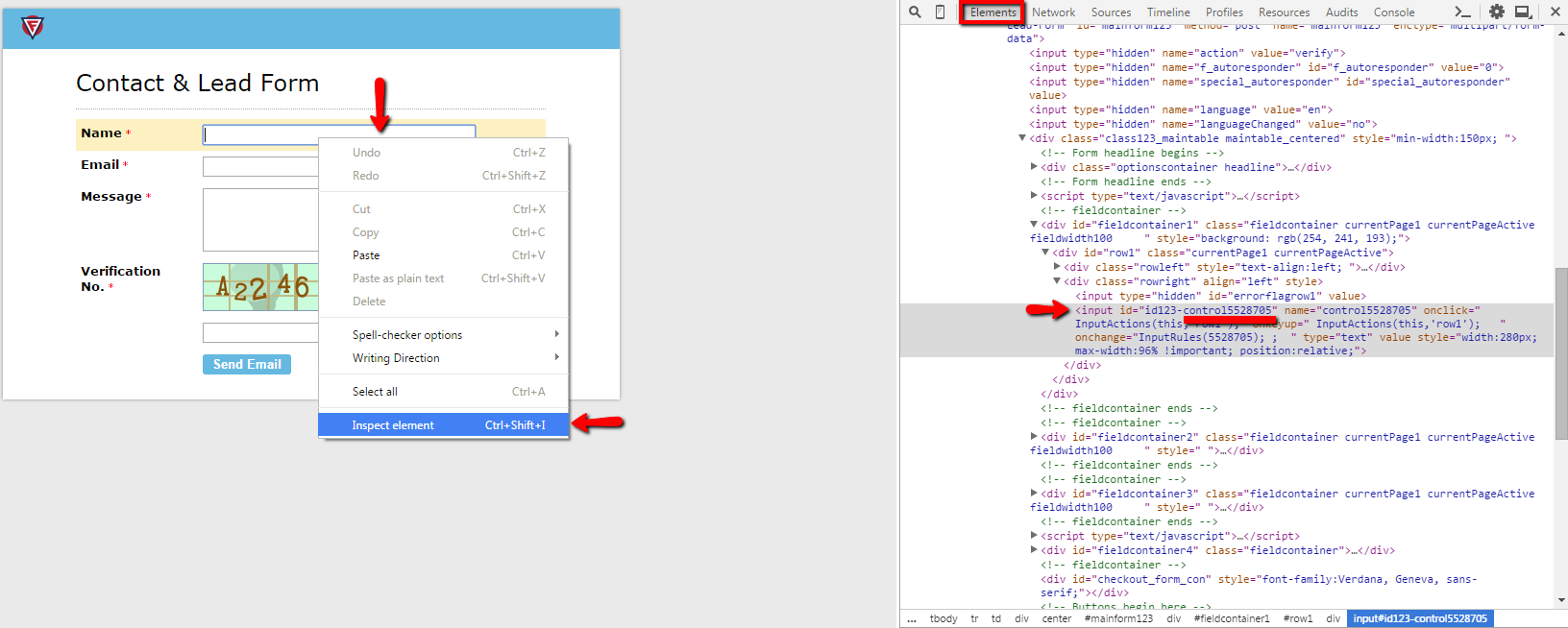Choose Select all in context menu
Image resolution: width=1568 pixels, height=628 pixels.
[444, 392]
